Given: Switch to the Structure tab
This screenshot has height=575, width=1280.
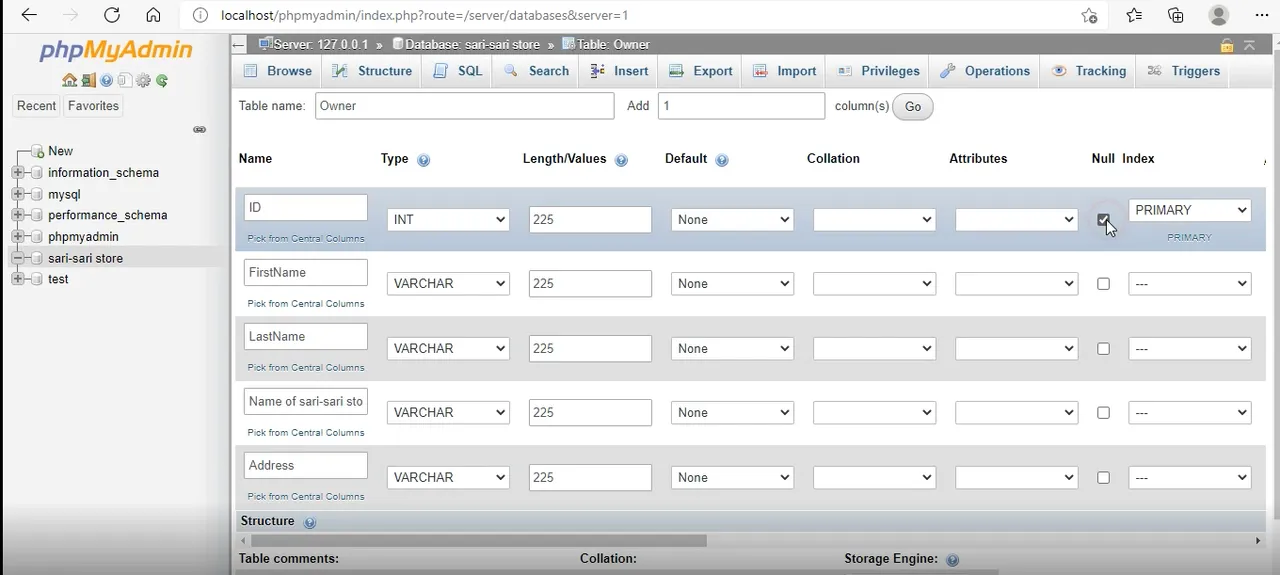Looking at the screenshot, I should tap(372, 71).
